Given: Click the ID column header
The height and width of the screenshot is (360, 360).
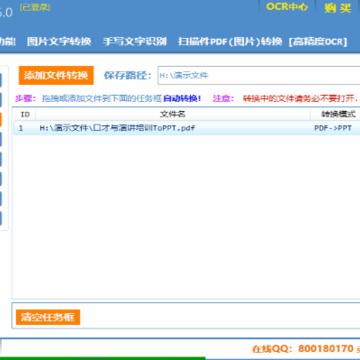Looking at the screenshot, I should (24, 114).
